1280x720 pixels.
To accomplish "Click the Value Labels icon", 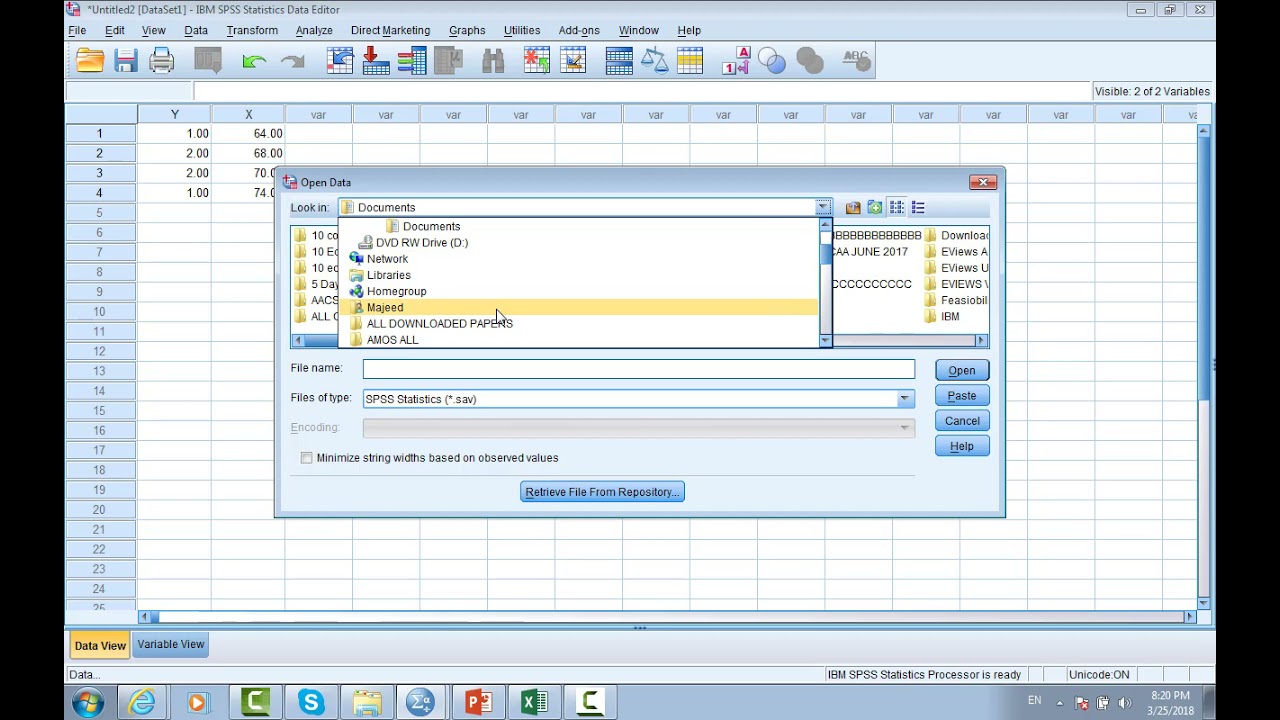I will [736, 61].
